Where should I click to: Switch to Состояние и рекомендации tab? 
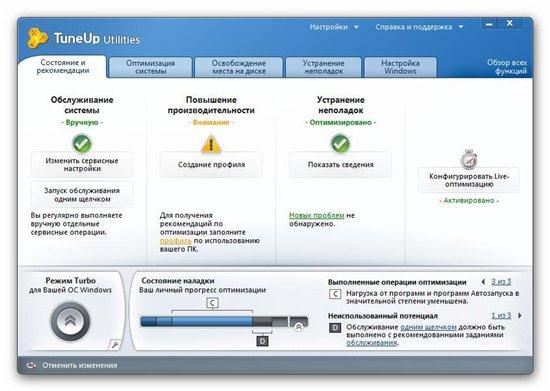point(62,67)
